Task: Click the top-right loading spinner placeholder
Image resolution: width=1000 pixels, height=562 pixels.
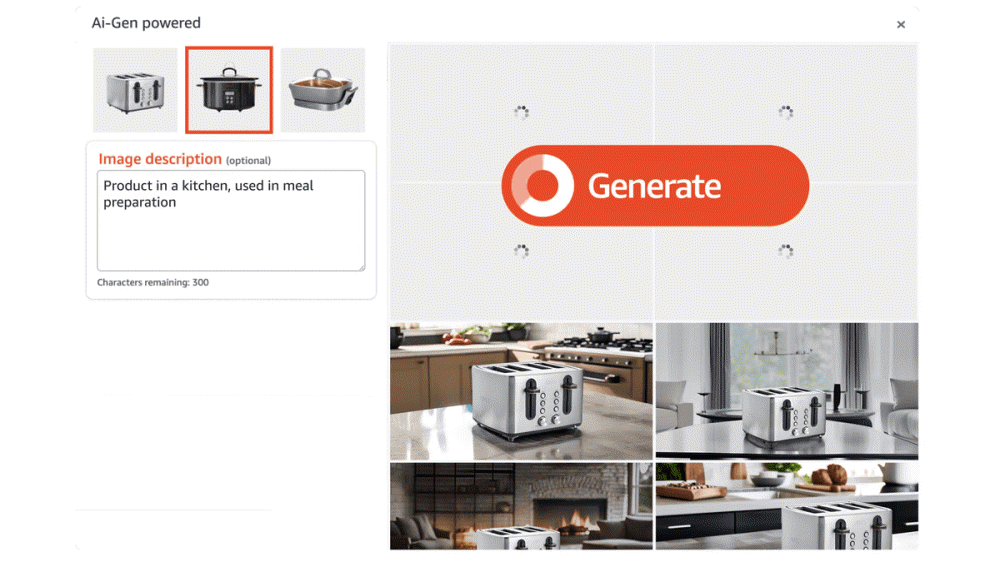Action: (x=786, y=113)
